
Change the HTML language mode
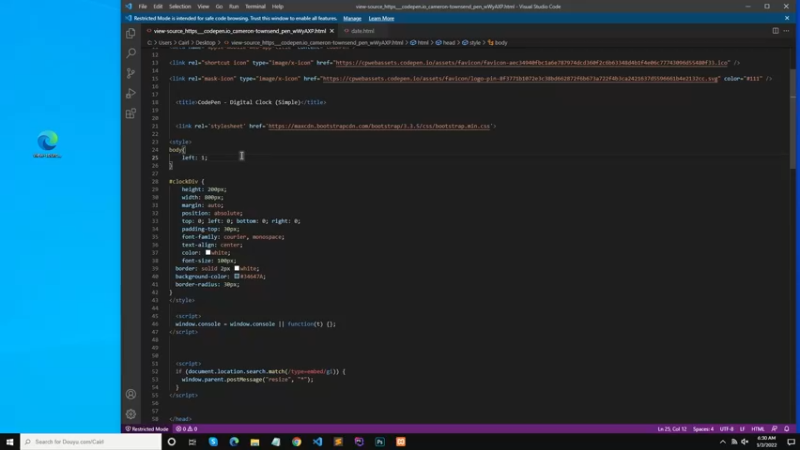[758, 429]
